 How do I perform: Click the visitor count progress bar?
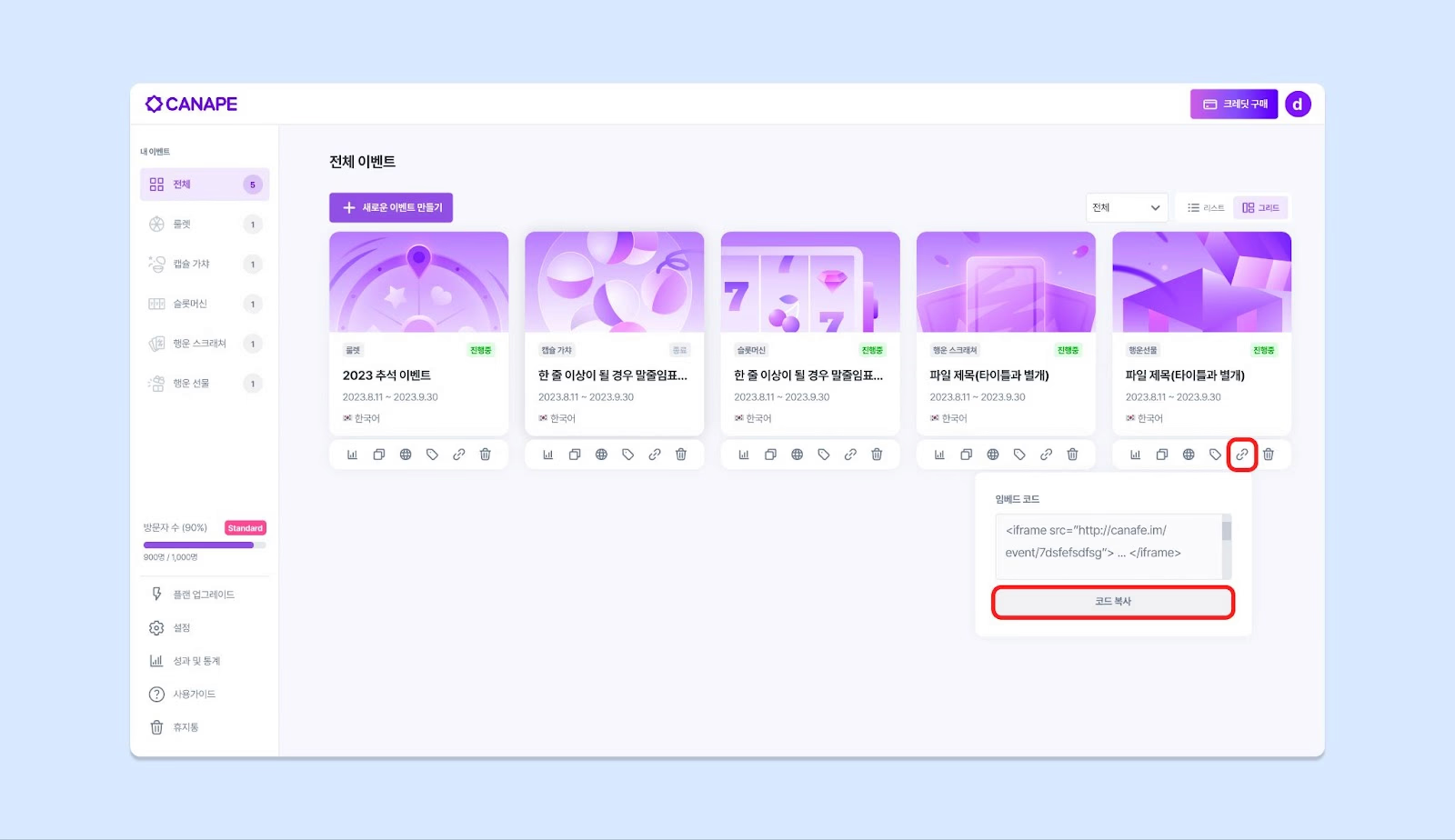(205, 545)
